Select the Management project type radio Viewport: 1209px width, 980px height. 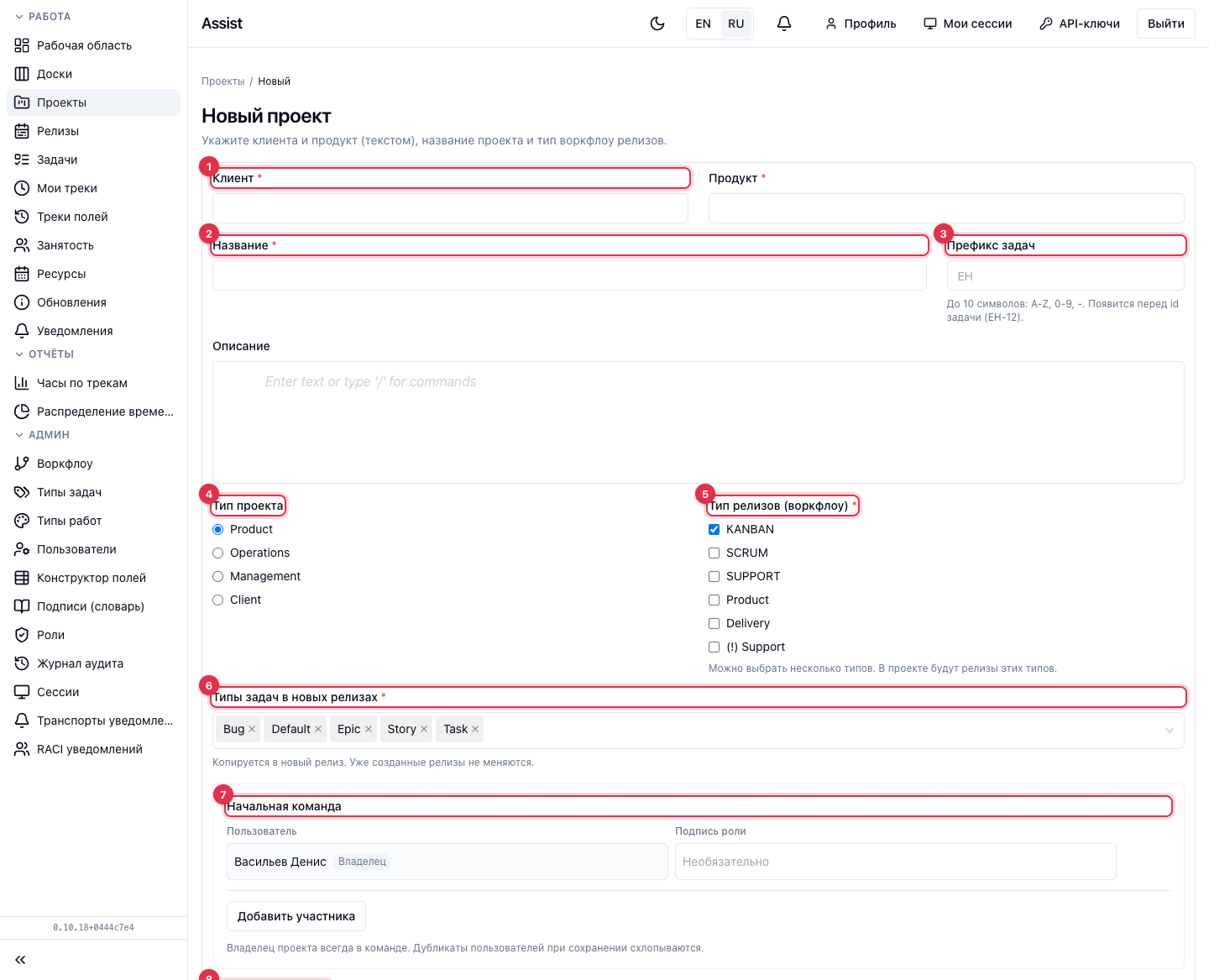point(218,576)
